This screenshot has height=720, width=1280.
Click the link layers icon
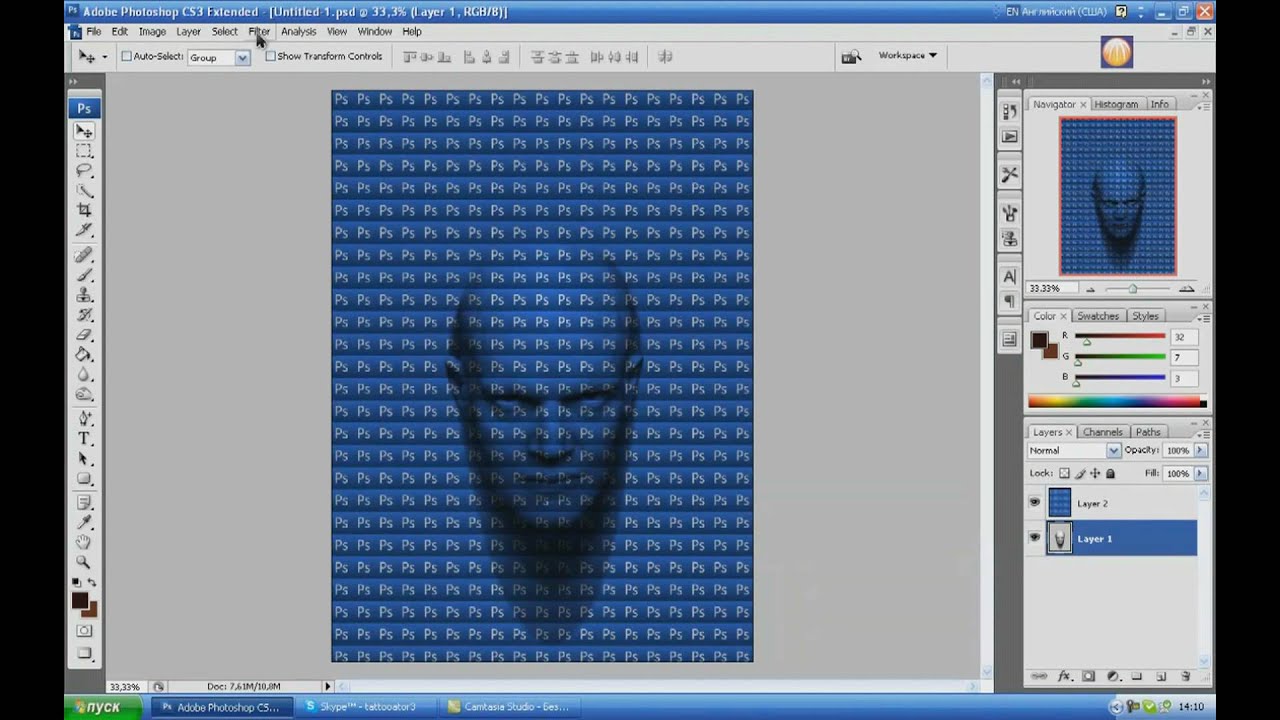1039,677
